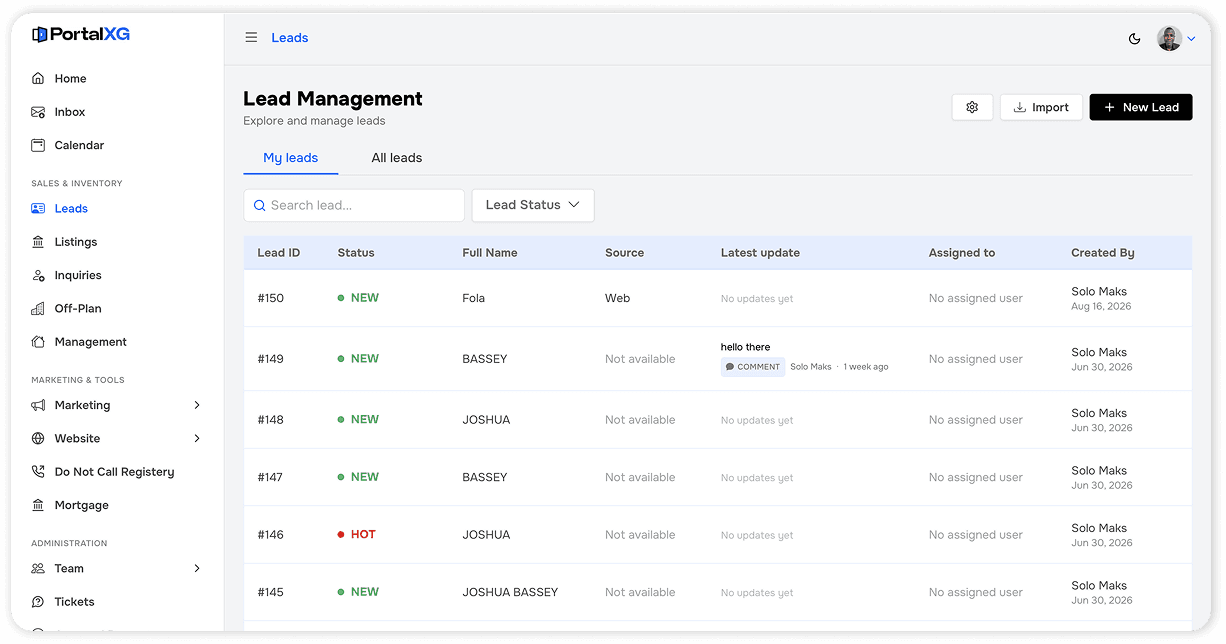
Task: Select lead ID #148
Action: point(271,420)
